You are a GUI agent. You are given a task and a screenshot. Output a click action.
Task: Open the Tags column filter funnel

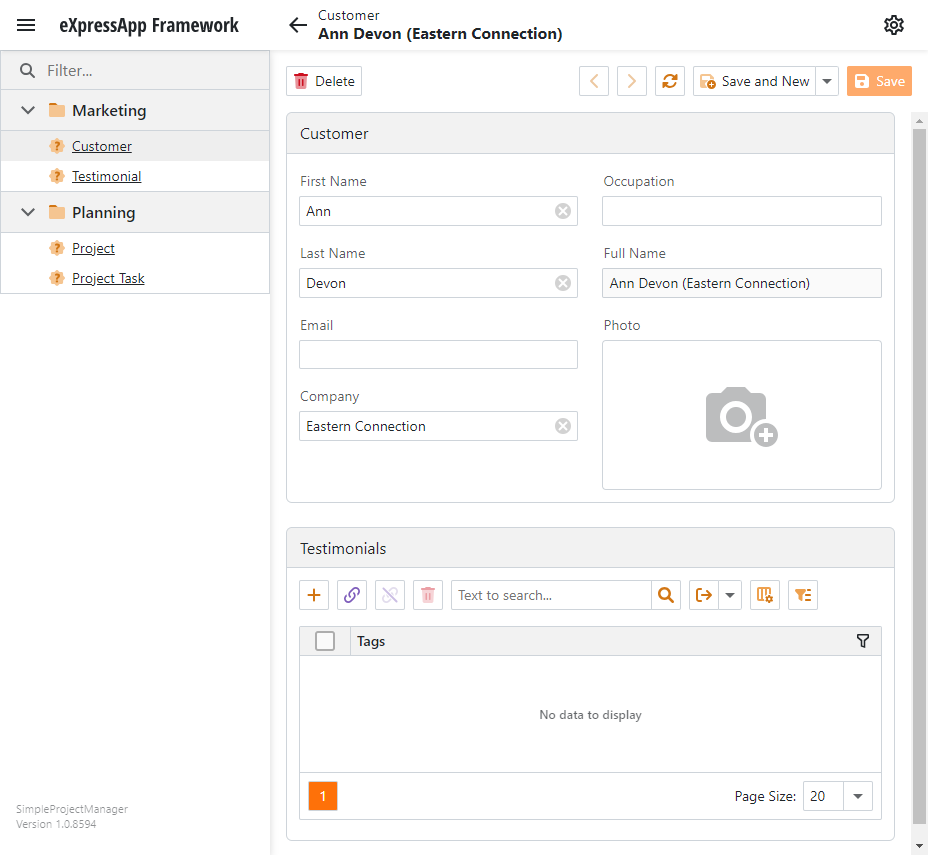click(863, 641)
